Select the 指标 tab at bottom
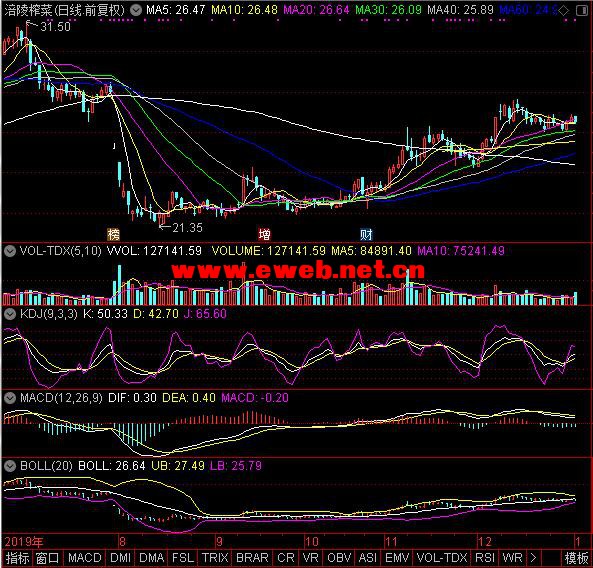 point(17,558)
